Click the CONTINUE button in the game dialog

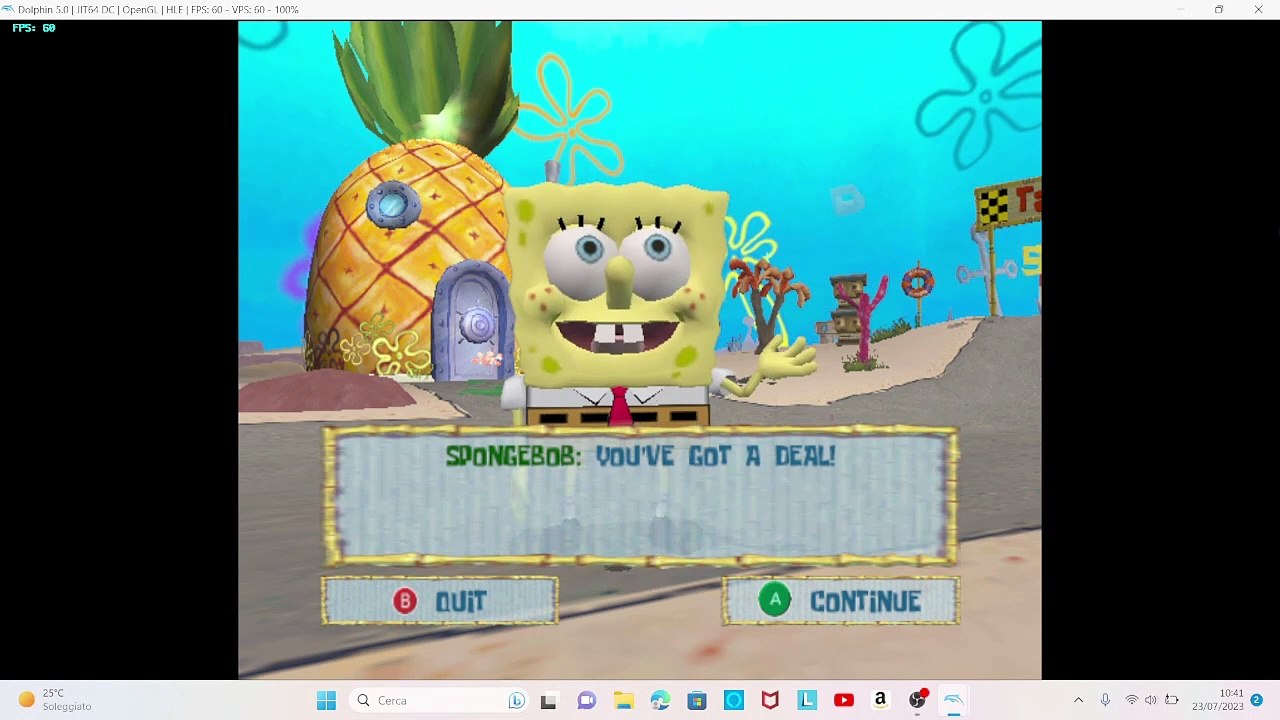(x=841, y=601)
